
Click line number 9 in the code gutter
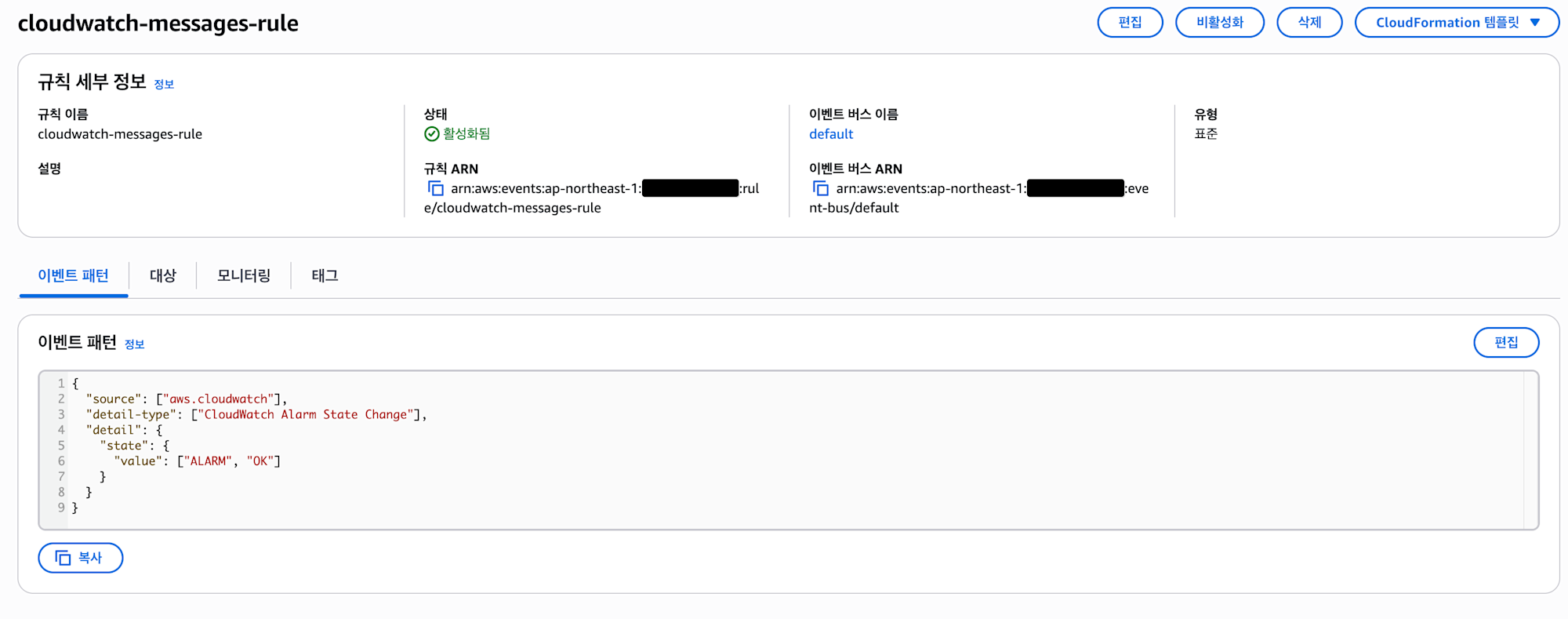(61, 508)
